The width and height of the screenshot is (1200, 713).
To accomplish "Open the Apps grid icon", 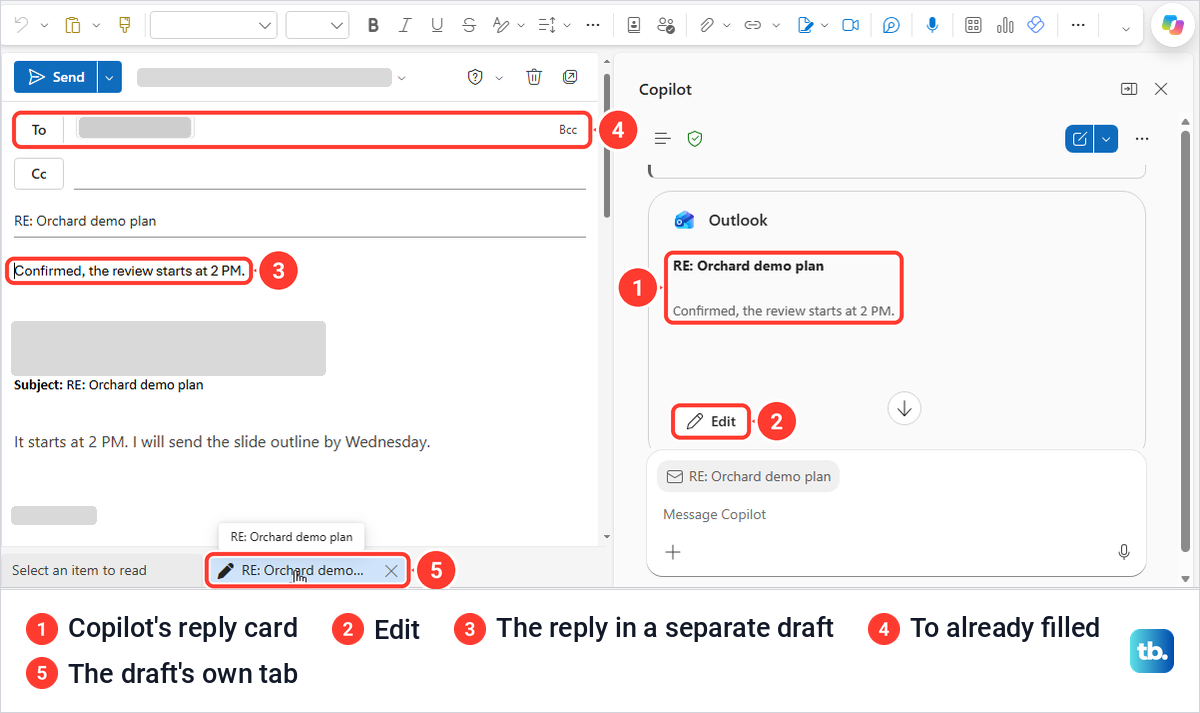I will point(973,25).
